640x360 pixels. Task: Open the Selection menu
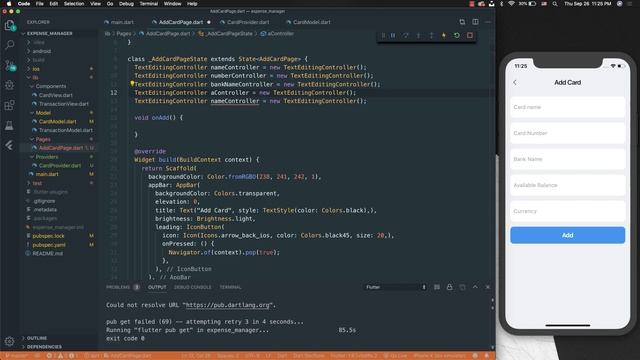click(73, 4)
